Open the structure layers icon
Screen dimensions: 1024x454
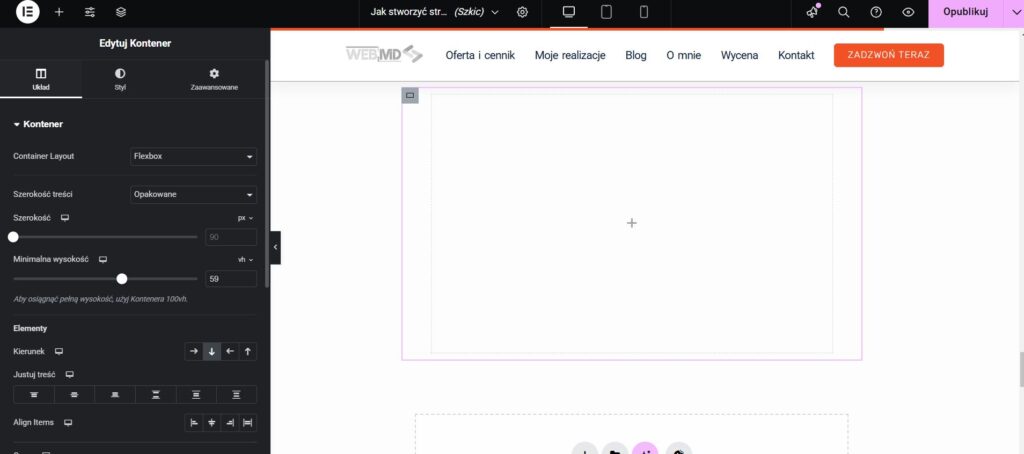coord(121,12)
